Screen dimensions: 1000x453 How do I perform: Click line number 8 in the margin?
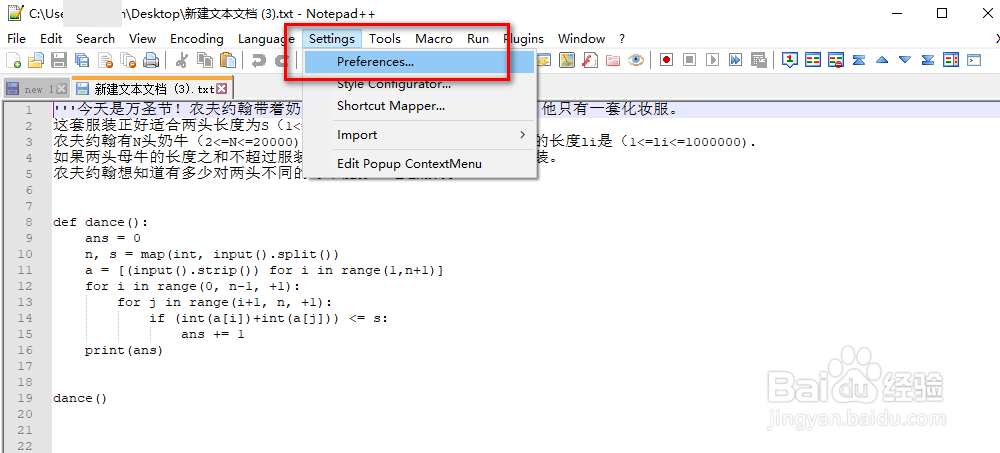point(28,223)
